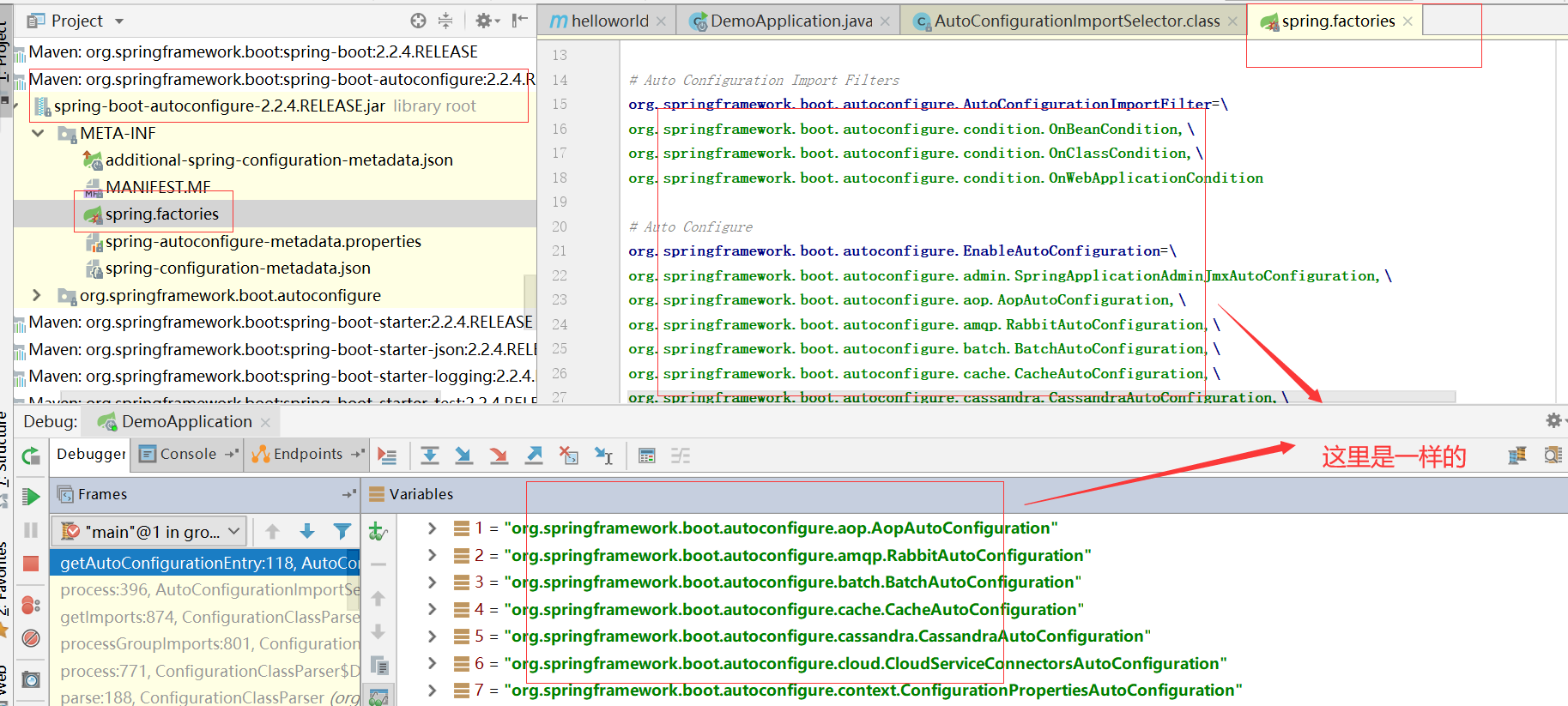Click Drop Frame icon

(568, 456)
